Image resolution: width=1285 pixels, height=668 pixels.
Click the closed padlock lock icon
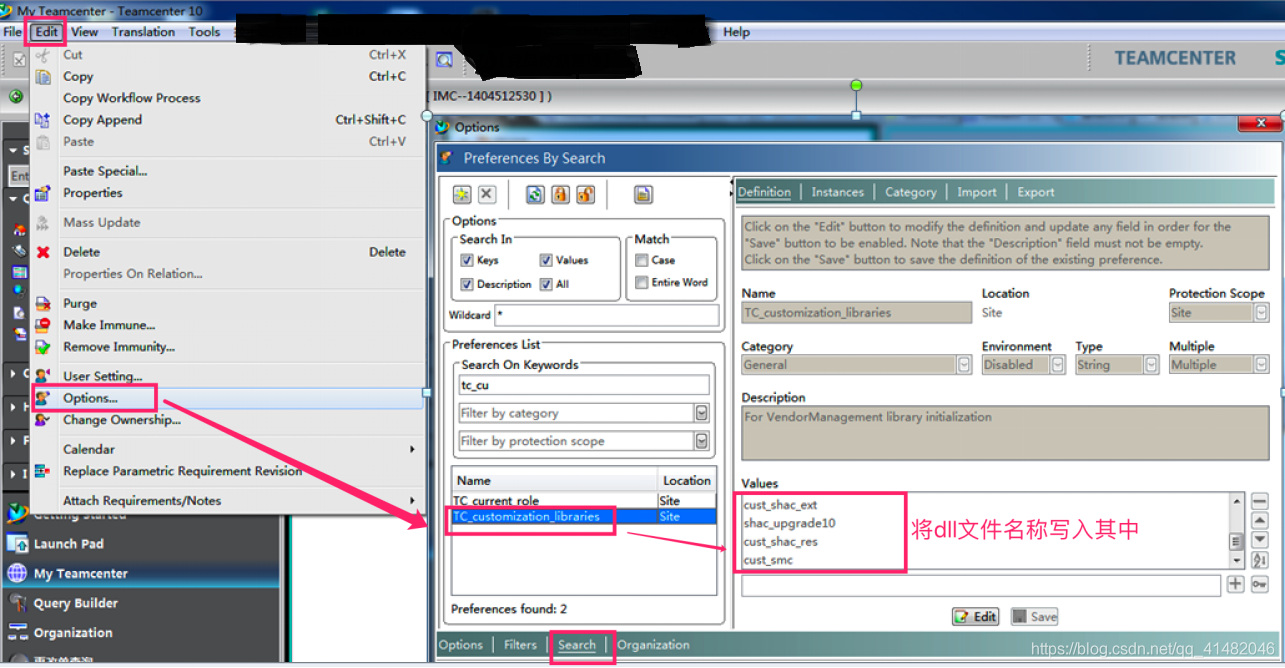[x=561, y=194]
